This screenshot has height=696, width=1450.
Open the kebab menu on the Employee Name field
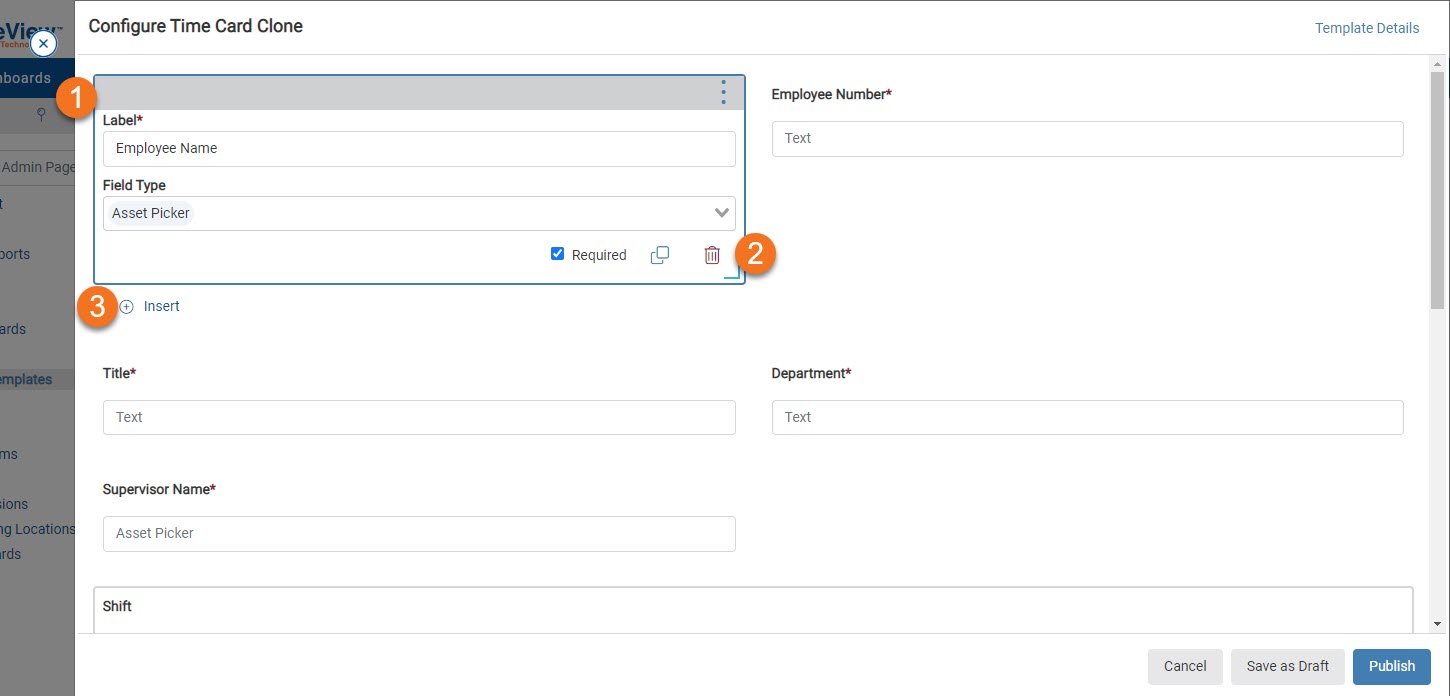(723, 92)
